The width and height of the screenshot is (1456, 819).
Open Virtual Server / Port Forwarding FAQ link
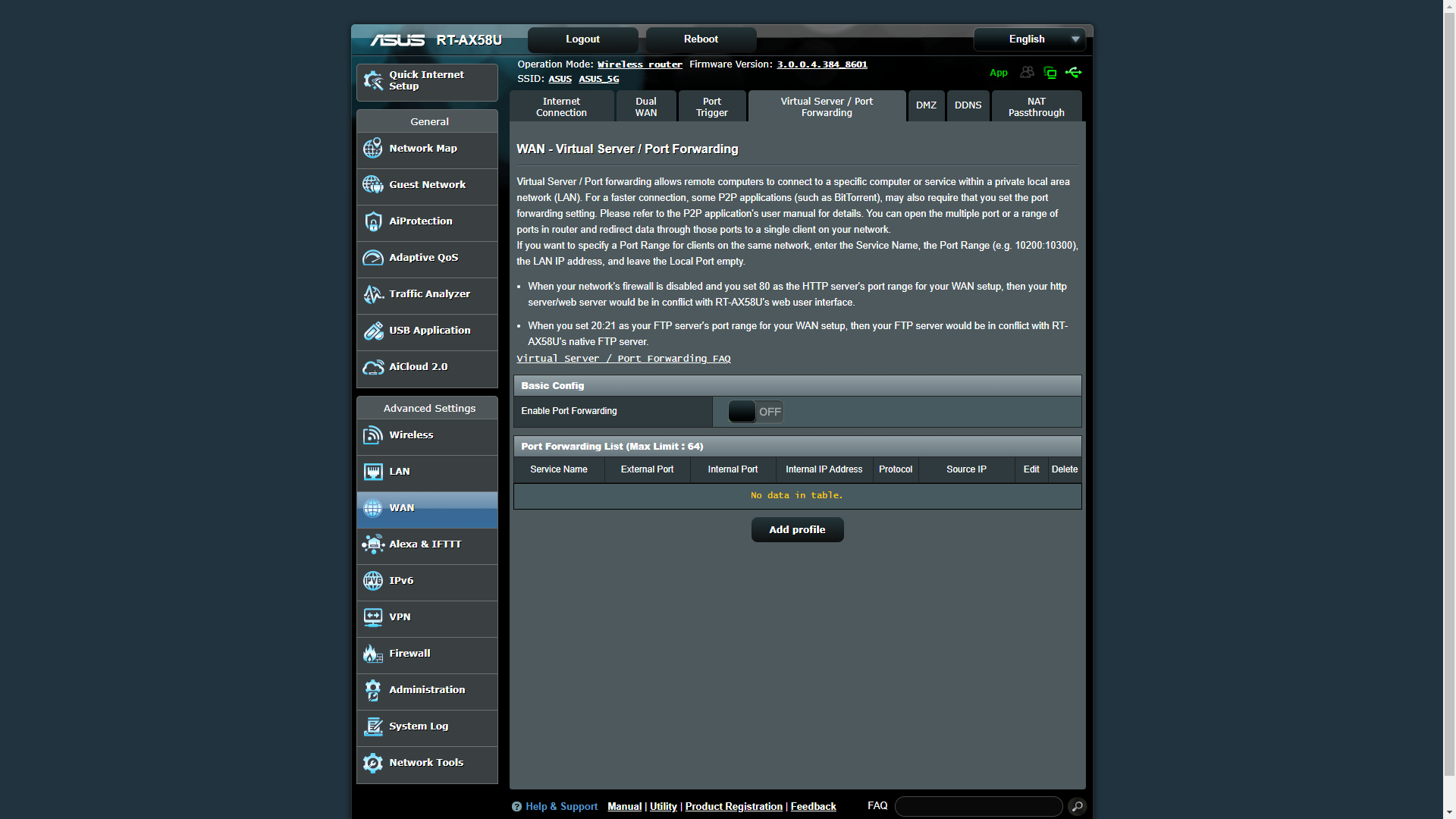click(x=623, y=359)
